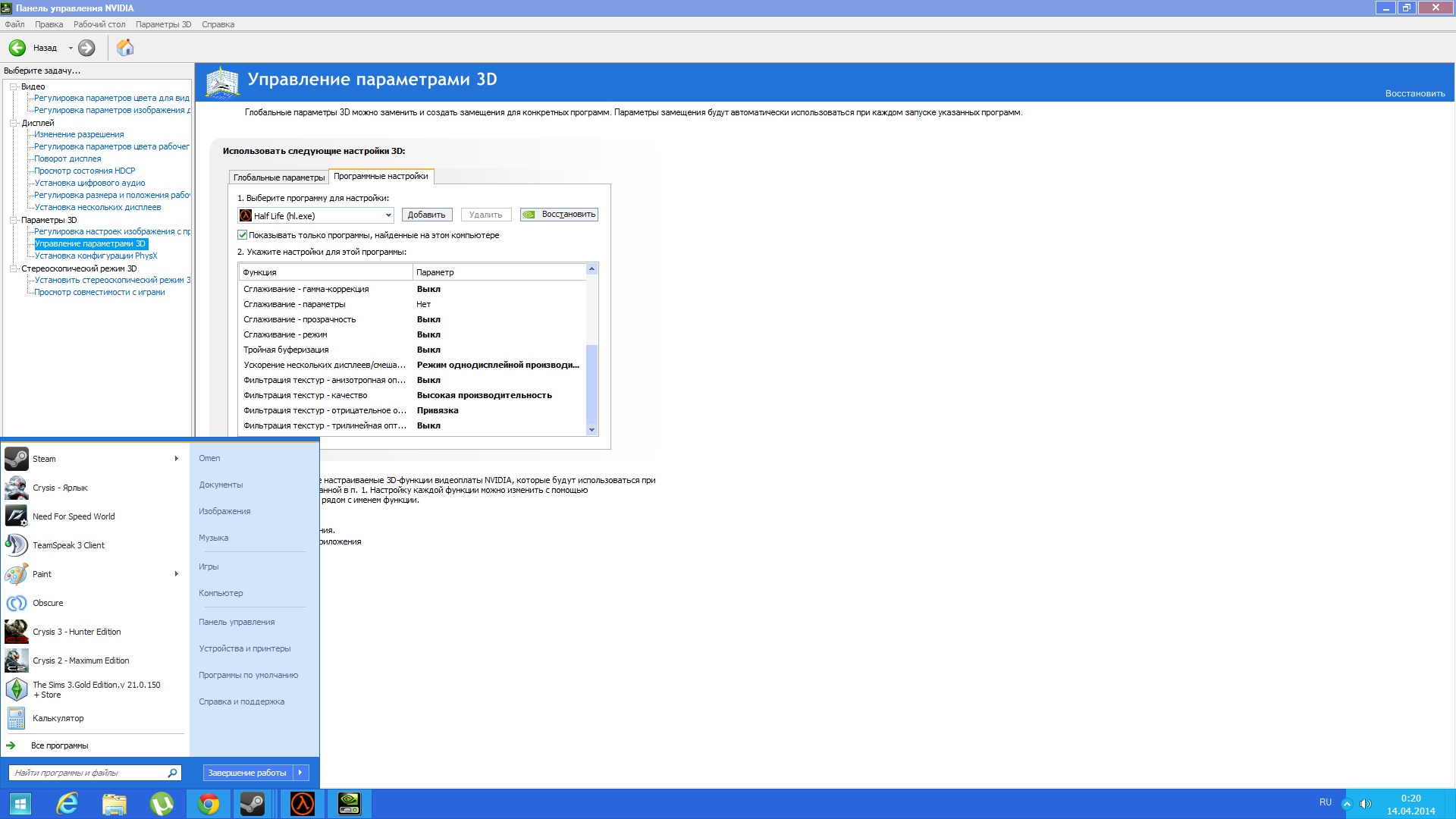This screenshot has height=819, width=1456.
Task: Click settings list scroll down arrow
Action: (x=591, y=430)
